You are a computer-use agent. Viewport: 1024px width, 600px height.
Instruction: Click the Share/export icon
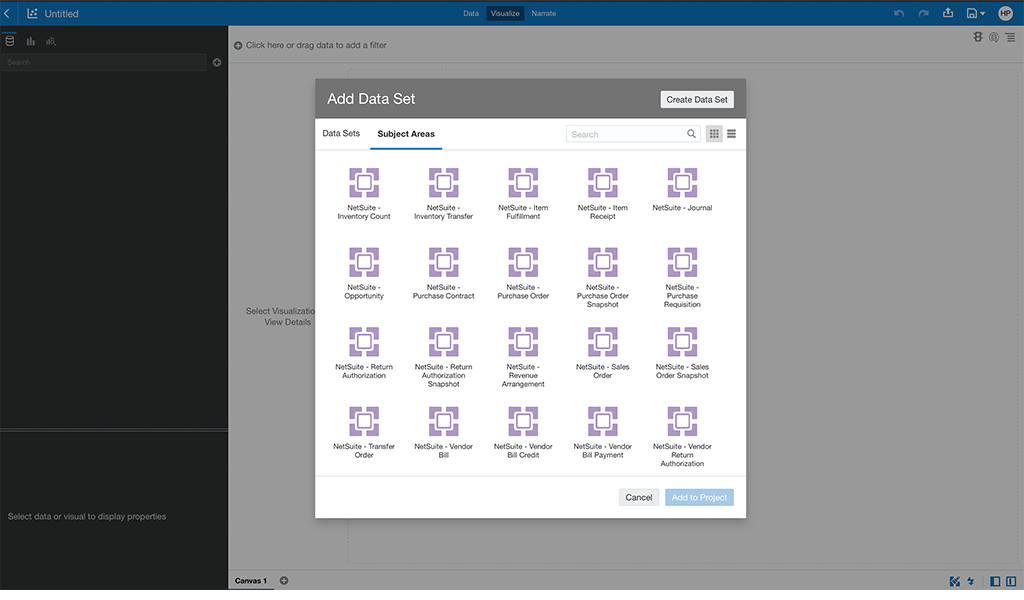coord(948,13)
